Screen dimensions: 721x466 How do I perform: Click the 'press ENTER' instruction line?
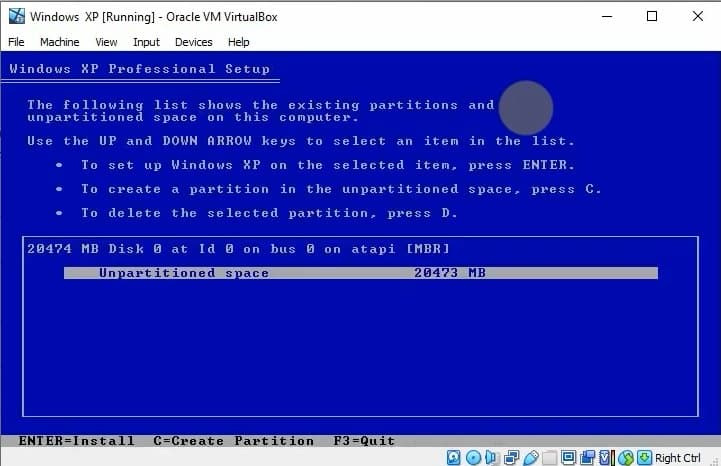[328, 165]
